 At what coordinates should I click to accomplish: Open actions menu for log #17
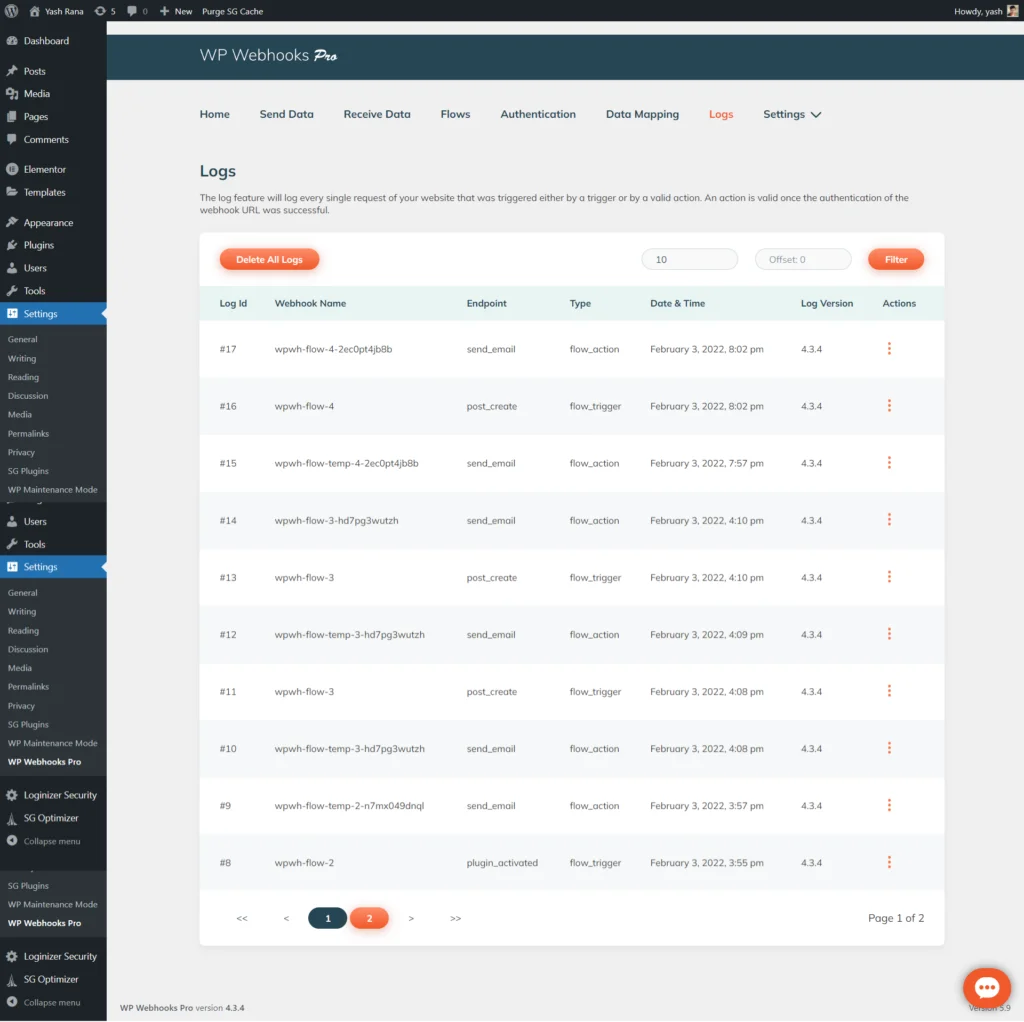[889, 349]
